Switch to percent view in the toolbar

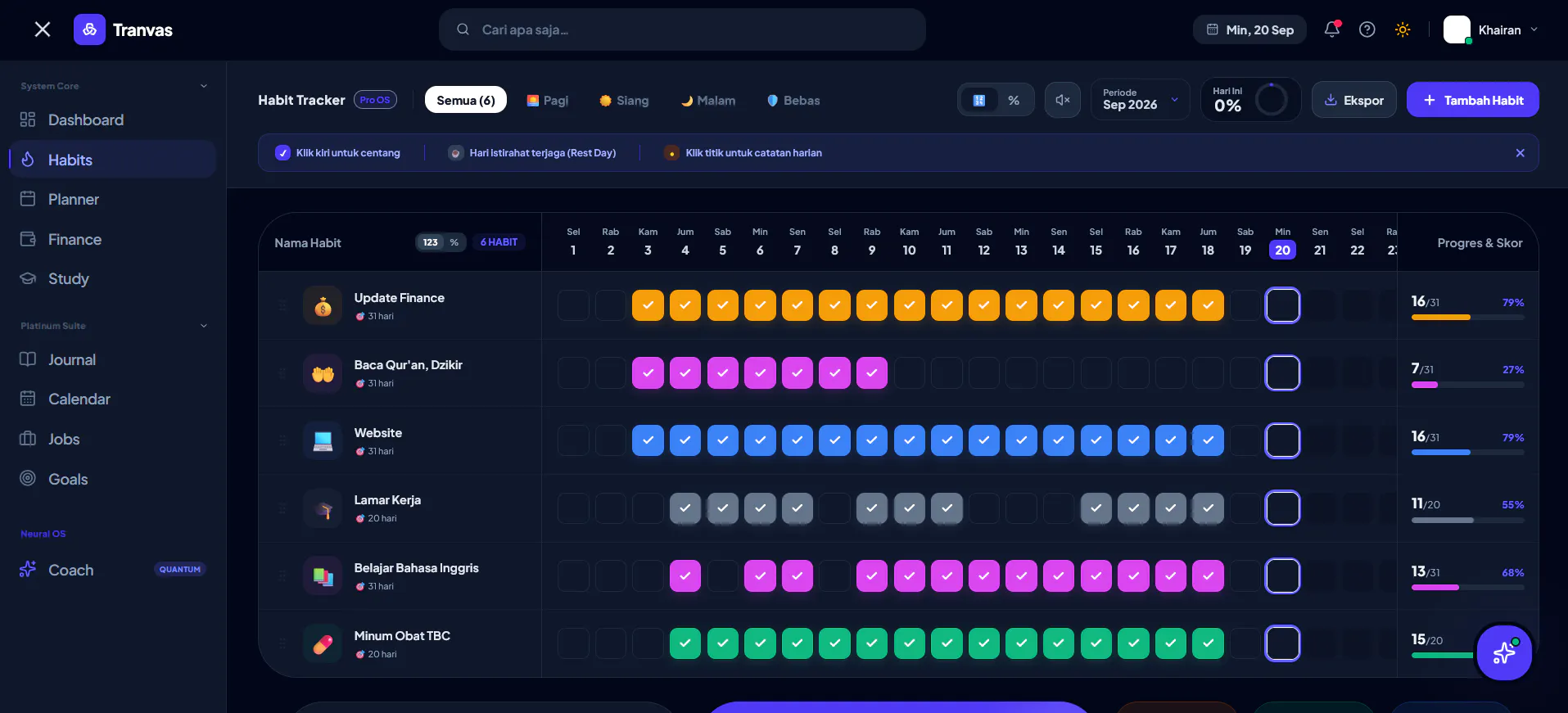click(1014, 100)
